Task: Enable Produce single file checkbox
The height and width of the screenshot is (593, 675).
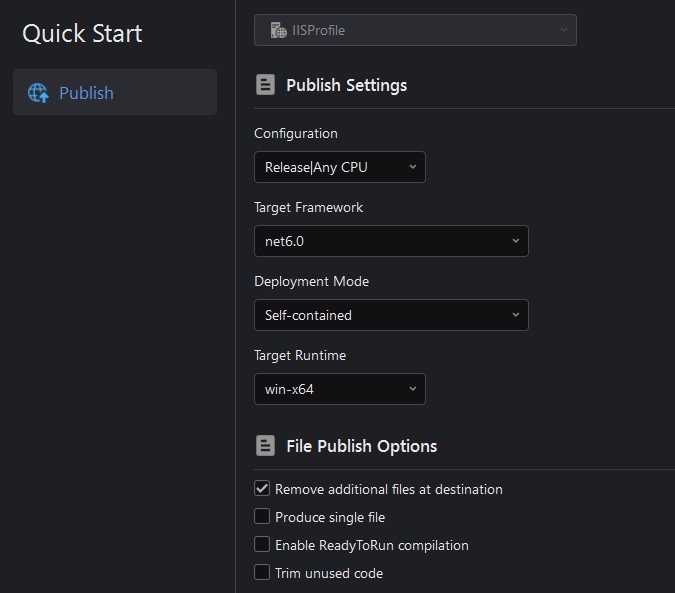Action: [262, 517]
